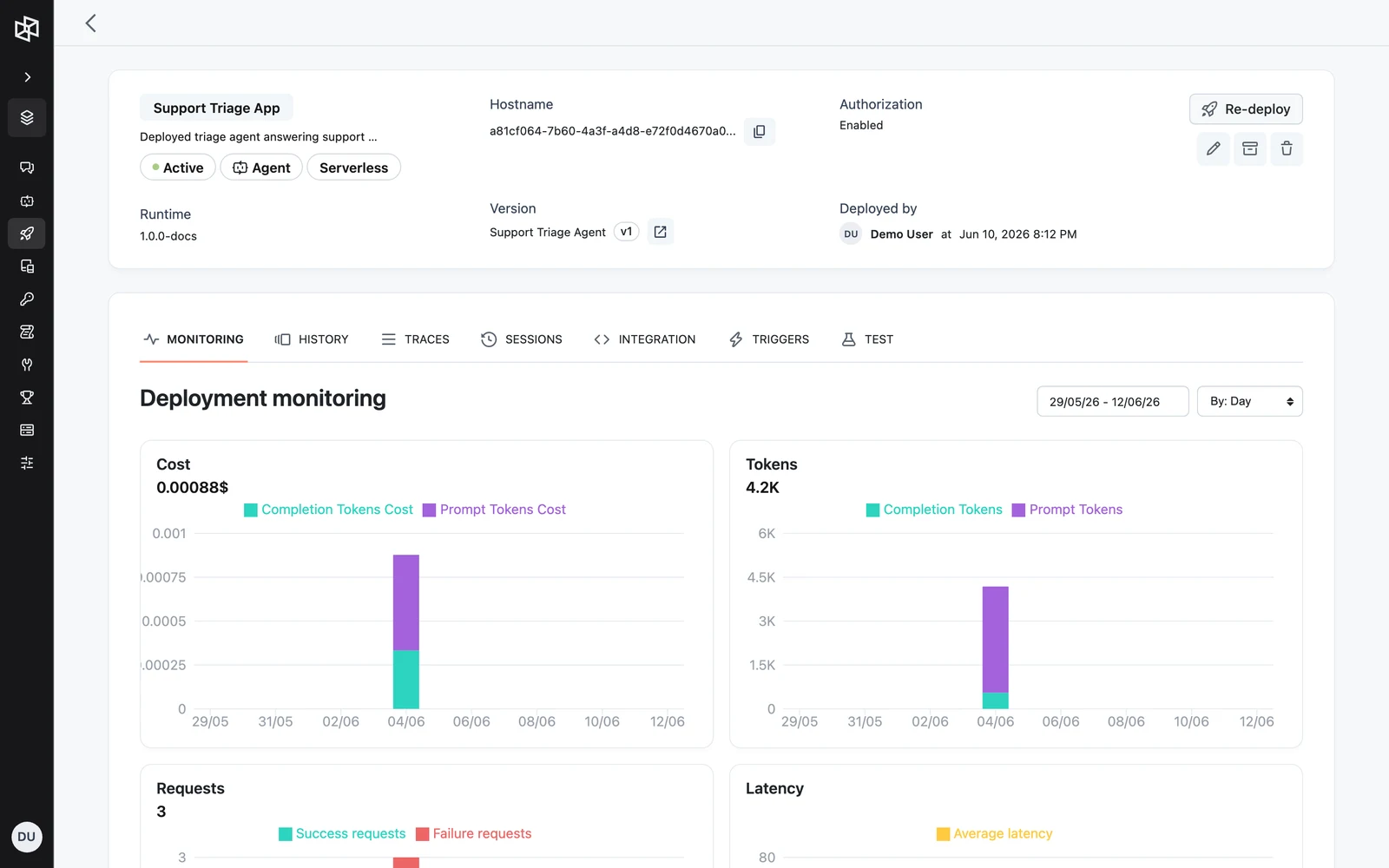Toggle Completion Tokens legend swatch in Tokens chart
The width and height of the screenshot is (1389, 868).
pyautogui.click(x=873, y=510)
